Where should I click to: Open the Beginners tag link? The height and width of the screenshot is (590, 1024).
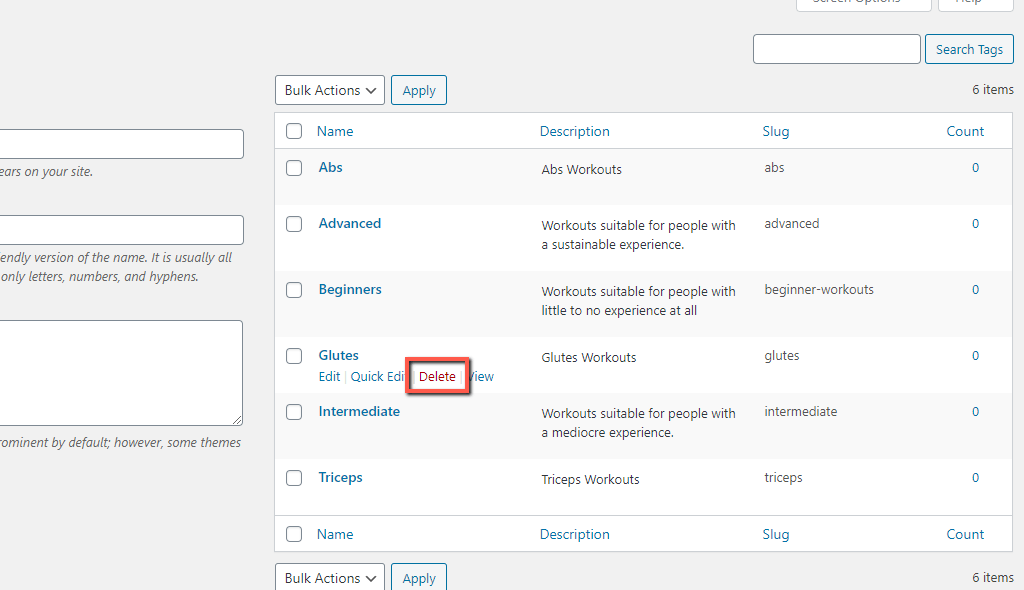click(350, 289)
